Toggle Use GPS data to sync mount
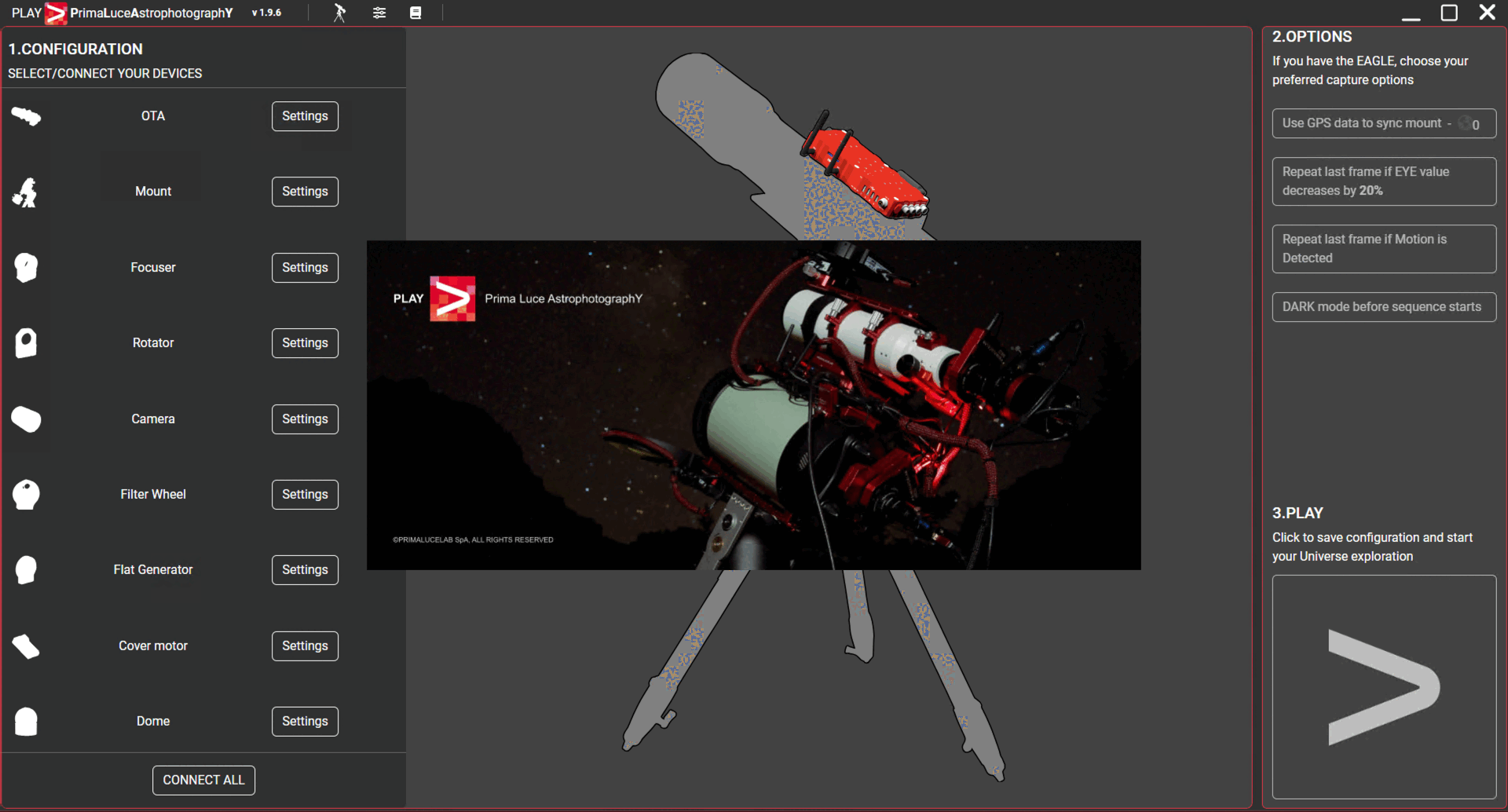Image resolution: width=1508 pixels, height=812 pixels. point(1384,123)
